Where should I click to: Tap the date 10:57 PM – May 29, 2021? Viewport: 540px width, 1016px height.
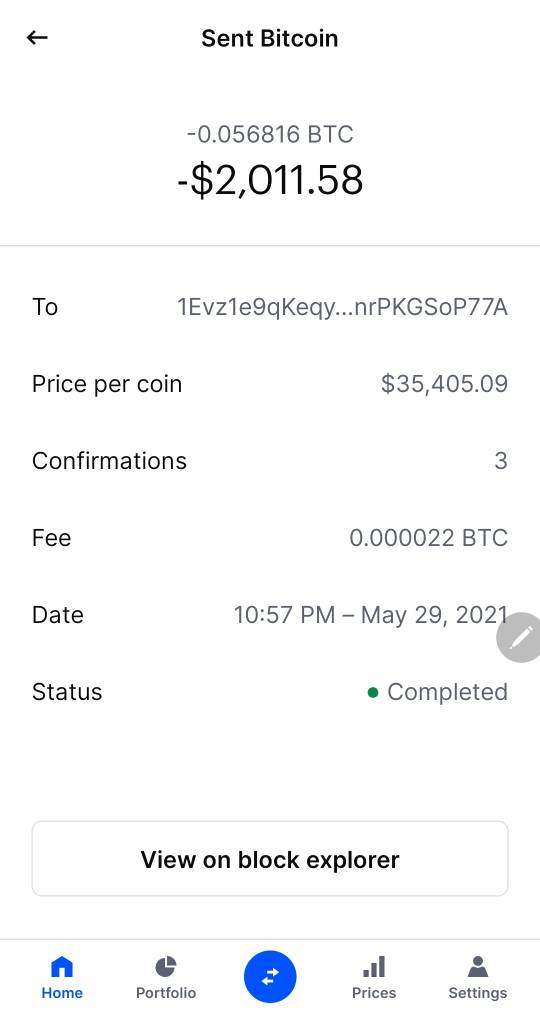click(x=371, y=615)
